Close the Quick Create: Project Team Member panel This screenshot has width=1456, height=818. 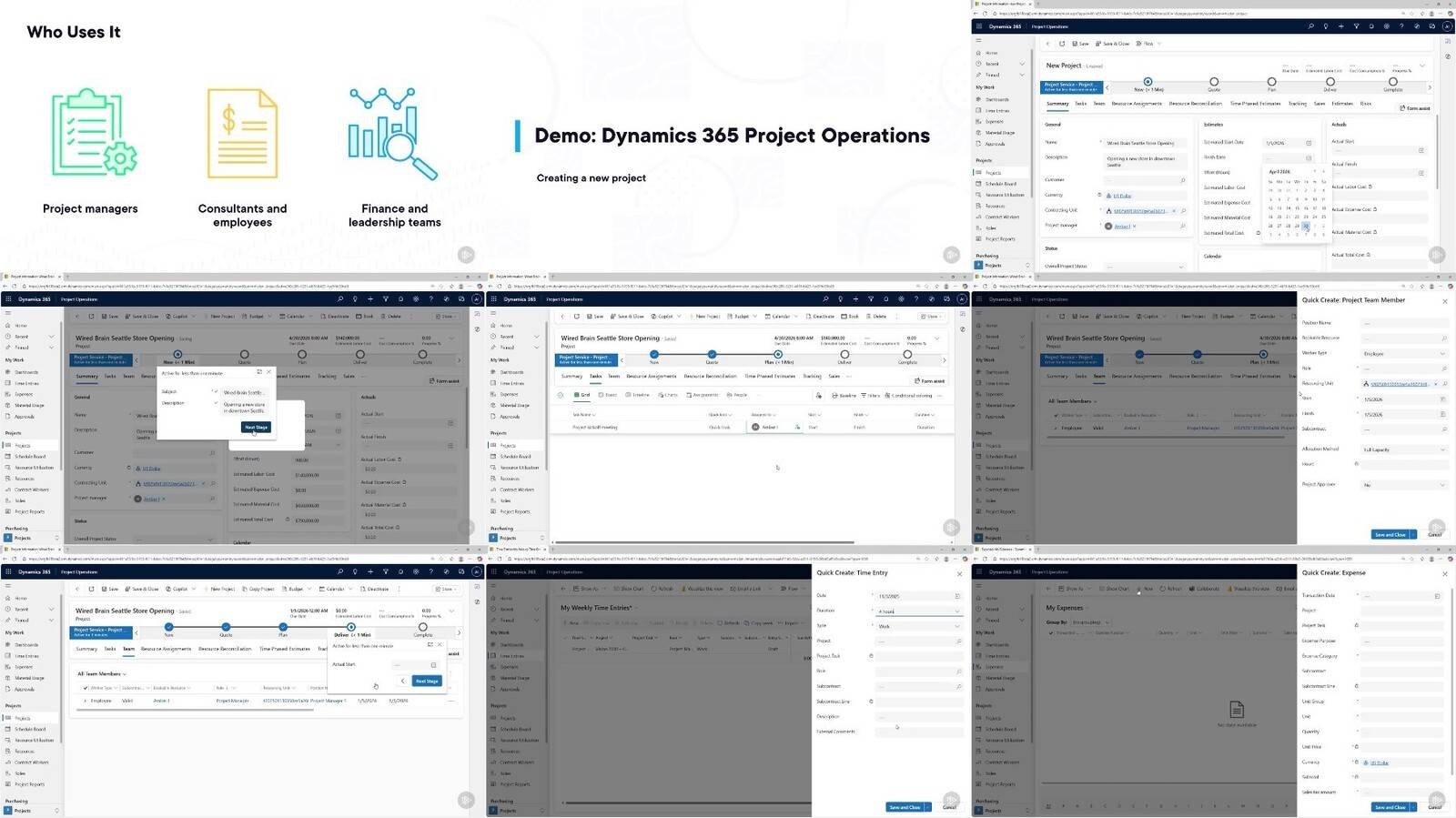pos(1444,301)
